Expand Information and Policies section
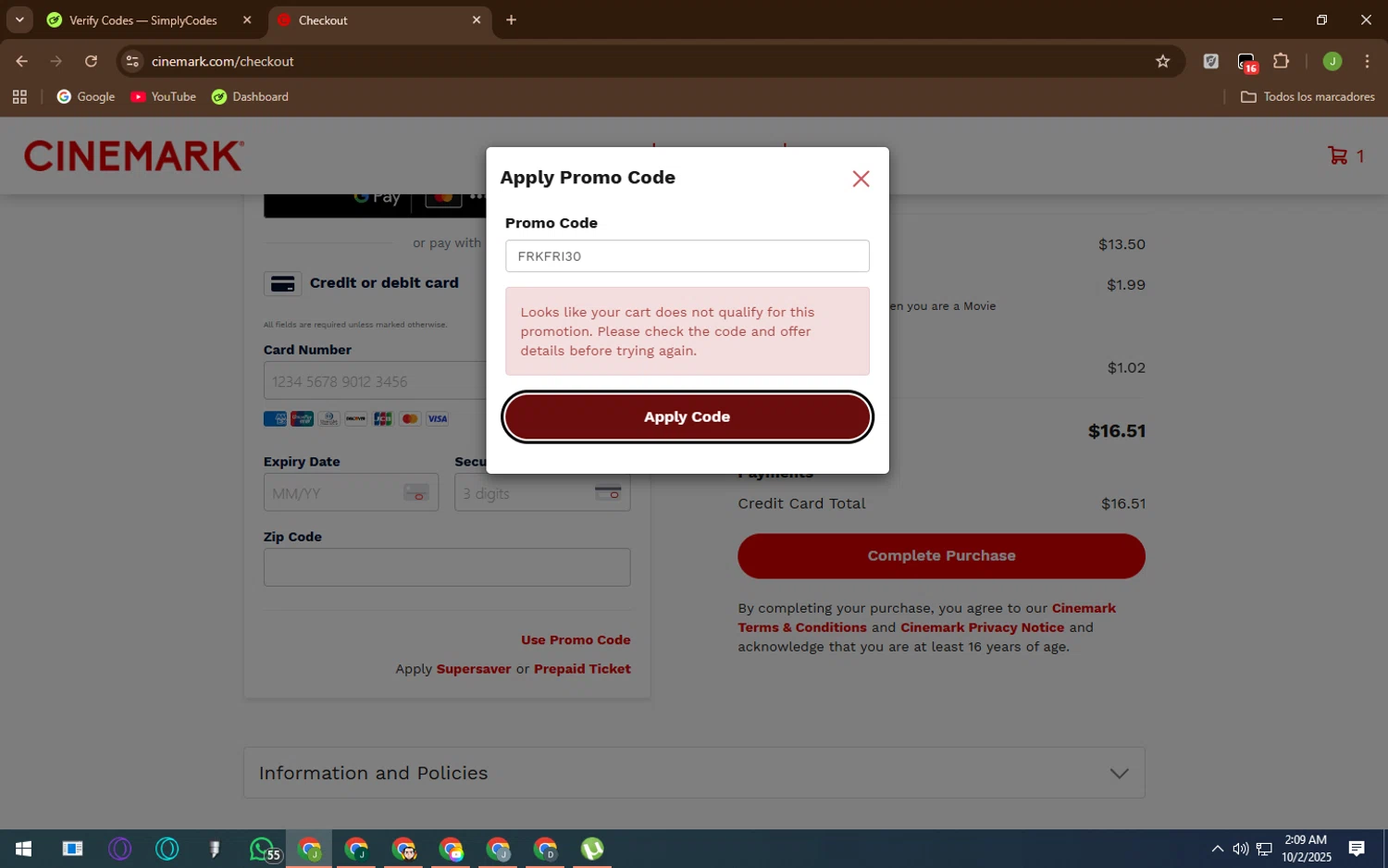1388x868 pixels. click(x=694, y=773)
